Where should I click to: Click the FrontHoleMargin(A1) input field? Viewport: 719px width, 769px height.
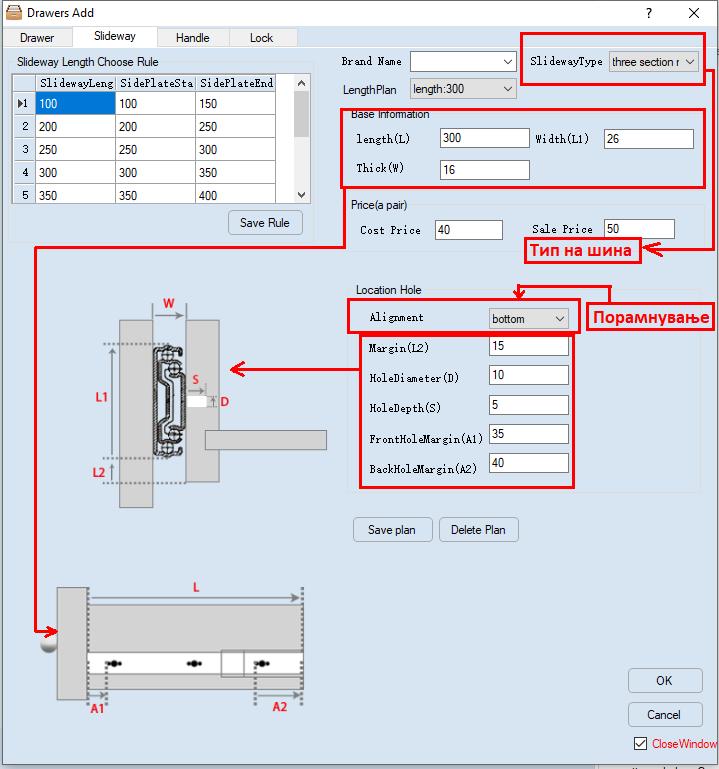(x=529, y=434)
